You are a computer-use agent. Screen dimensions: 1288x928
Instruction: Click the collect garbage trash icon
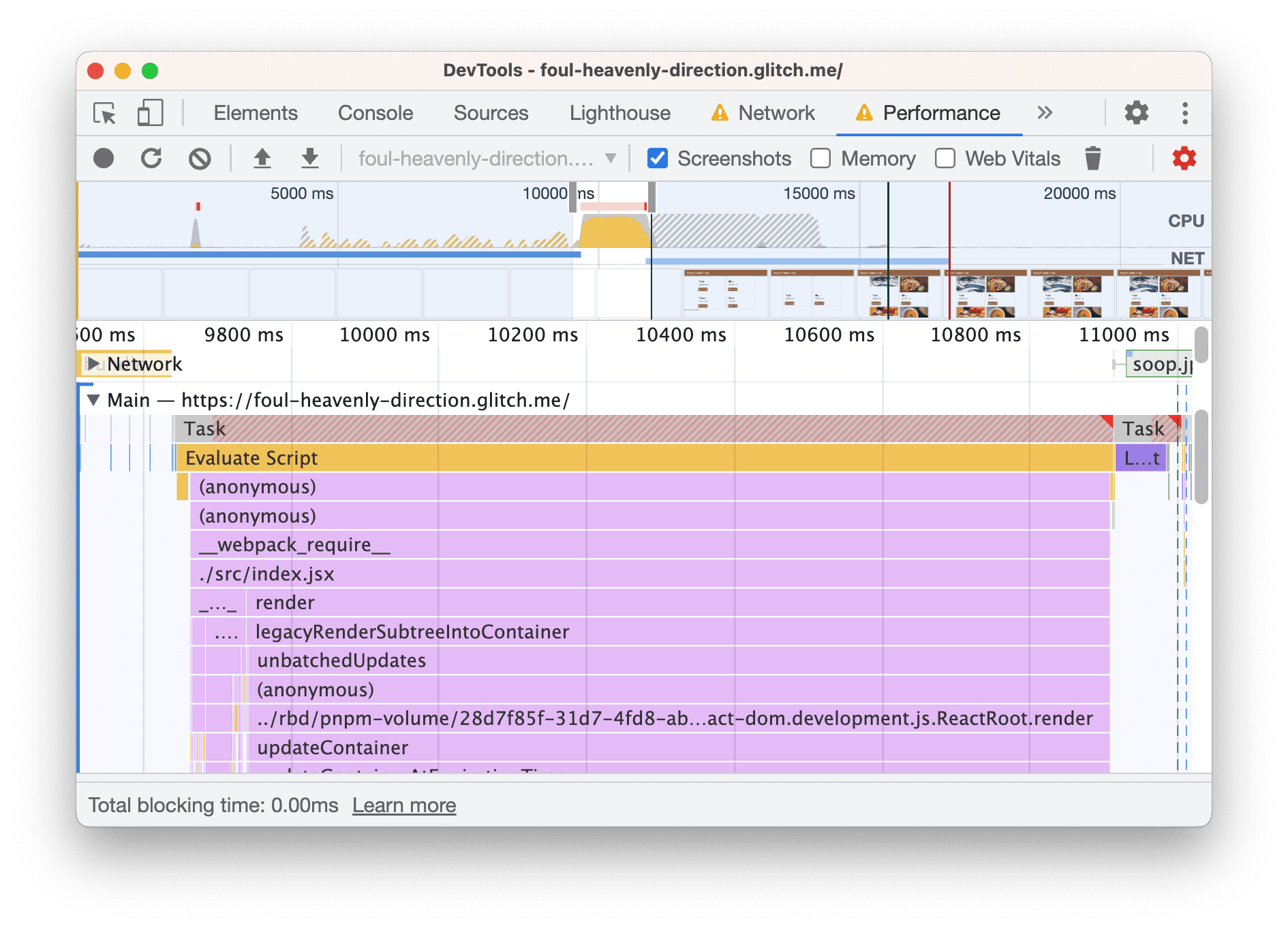point(1093,159)
